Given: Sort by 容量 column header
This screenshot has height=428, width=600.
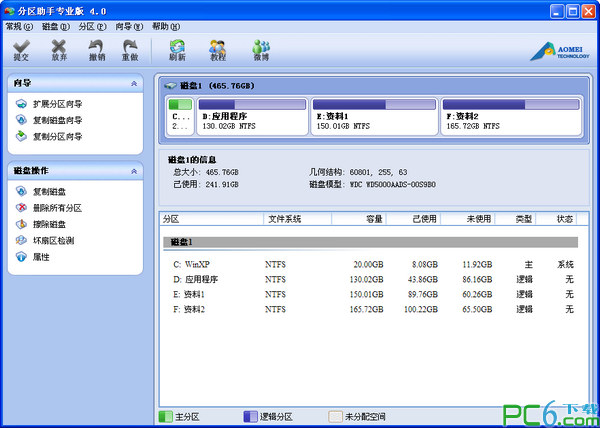Looking at the screenshot, I should point(359,219).
